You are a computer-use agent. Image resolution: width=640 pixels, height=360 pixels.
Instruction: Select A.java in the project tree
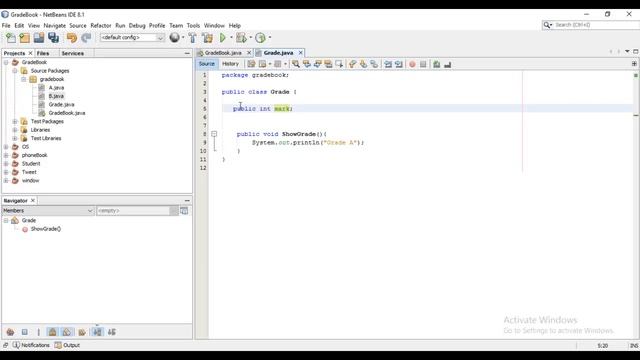[56, 88]
